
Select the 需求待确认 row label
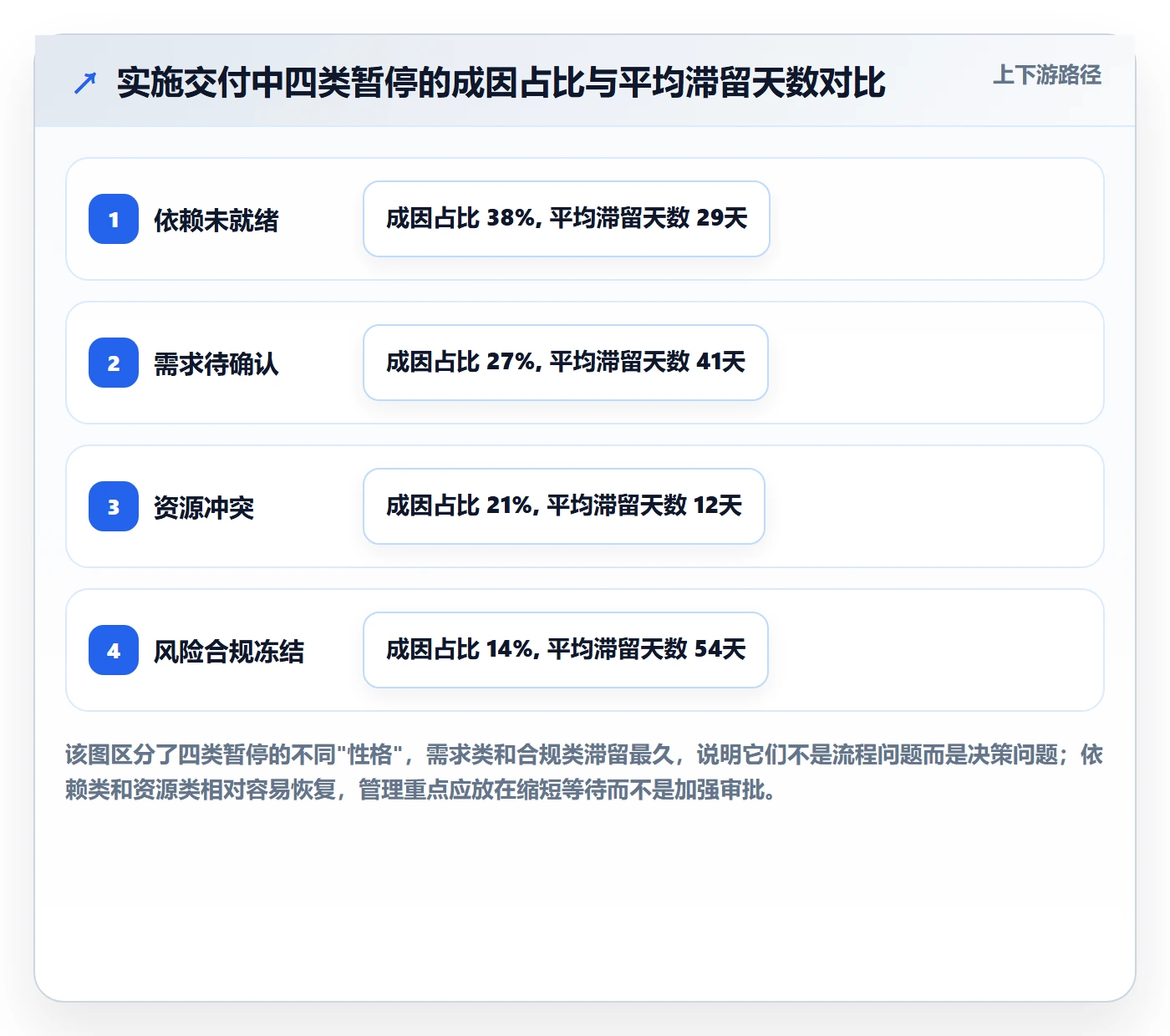pos(216,364)
